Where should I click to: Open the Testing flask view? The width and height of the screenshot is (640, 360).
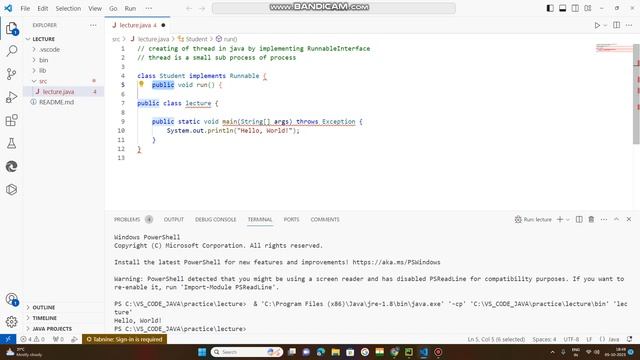tap(11, 143)
